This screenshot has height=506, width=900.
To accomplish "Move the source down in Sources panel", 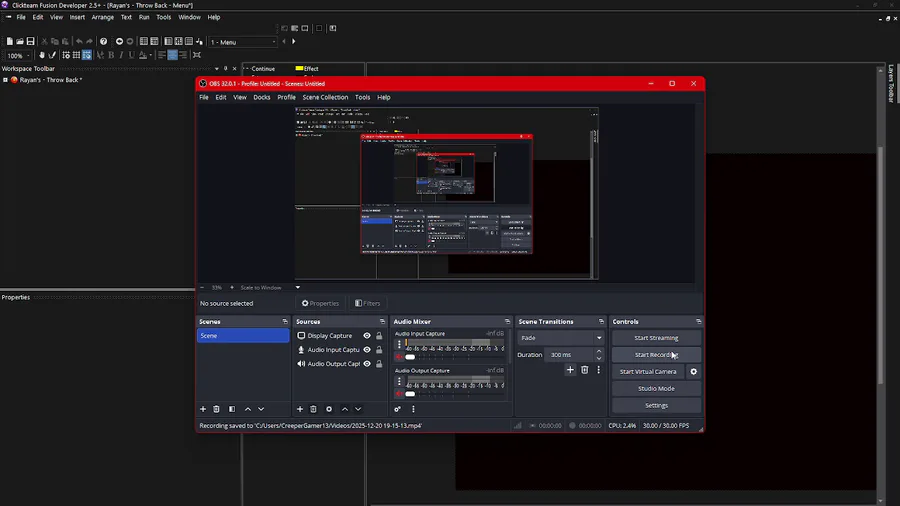I will click(x=358, y=409).
